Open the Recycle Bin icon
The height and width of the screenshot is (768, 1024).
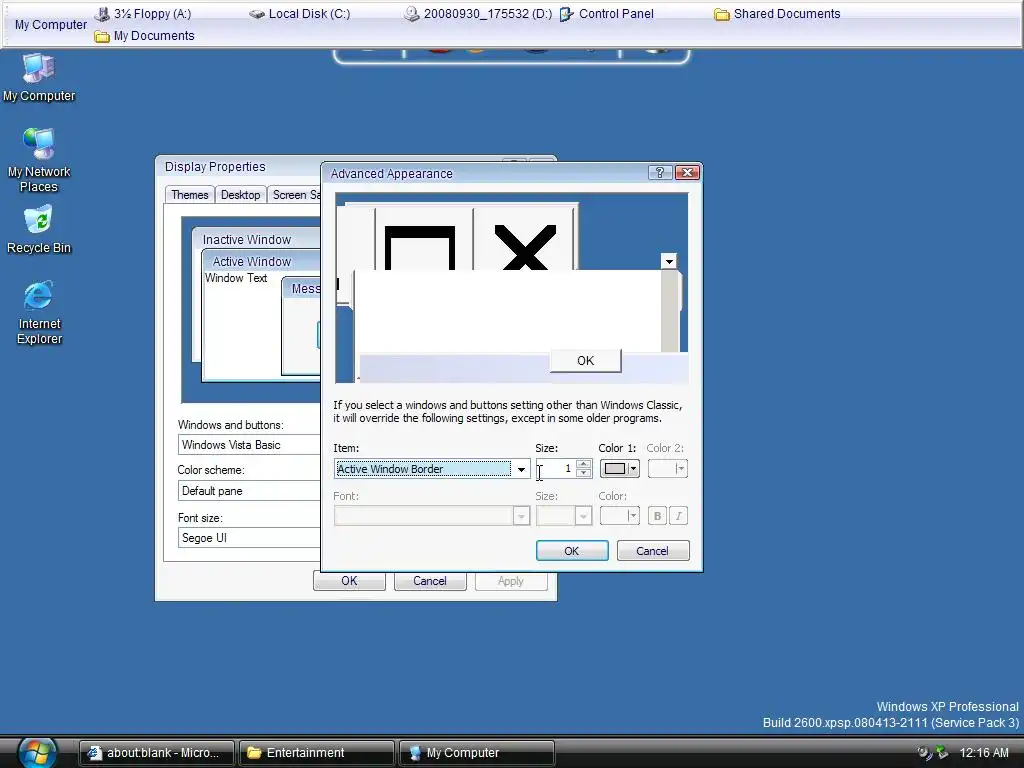pos(39,229)
